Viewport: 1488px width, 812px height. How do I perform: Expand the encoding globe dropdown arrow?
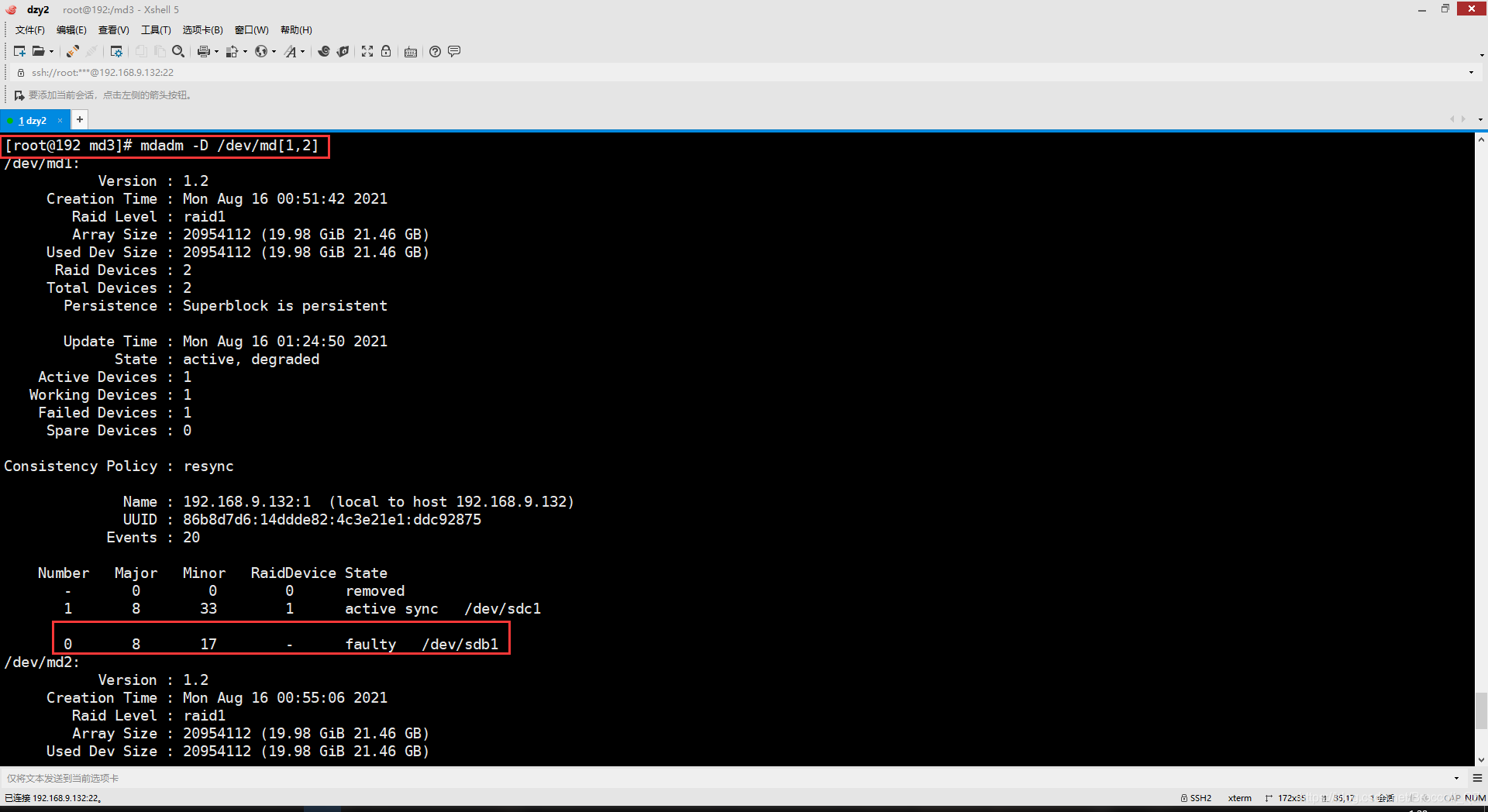(274, 52)
